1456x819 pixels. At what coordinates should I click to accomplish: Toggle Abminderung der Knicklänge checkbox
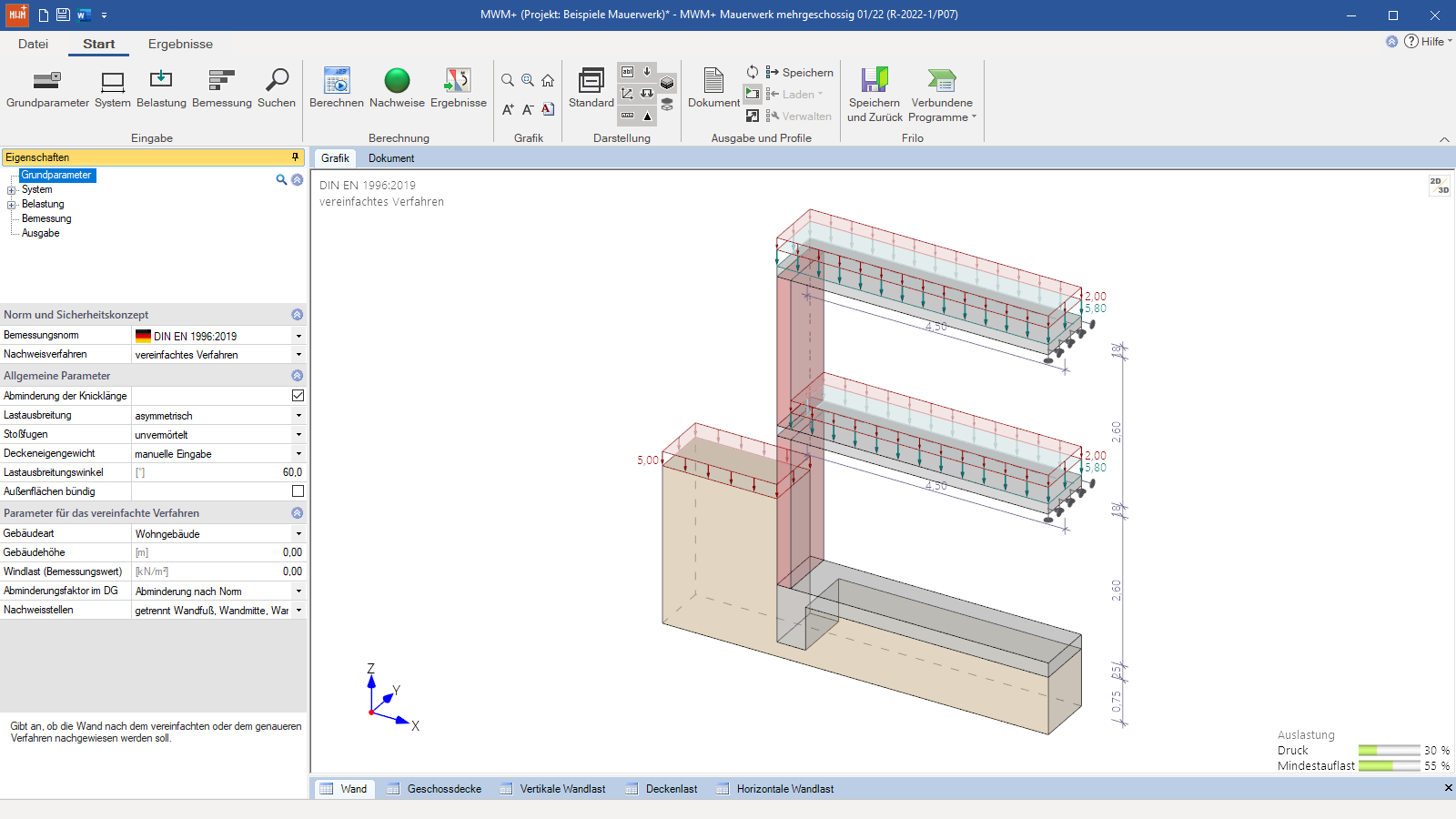298,396
